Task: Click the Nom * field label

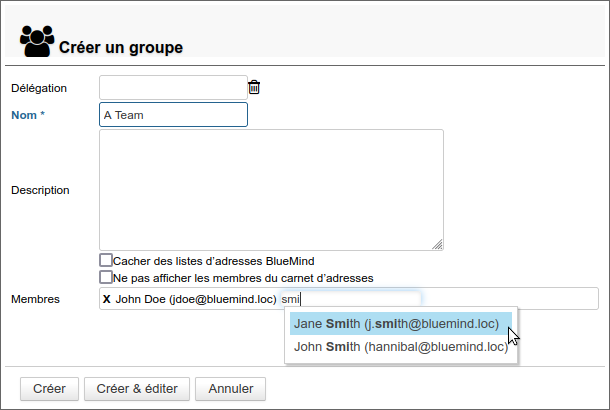Action: (x=28, y=115)
